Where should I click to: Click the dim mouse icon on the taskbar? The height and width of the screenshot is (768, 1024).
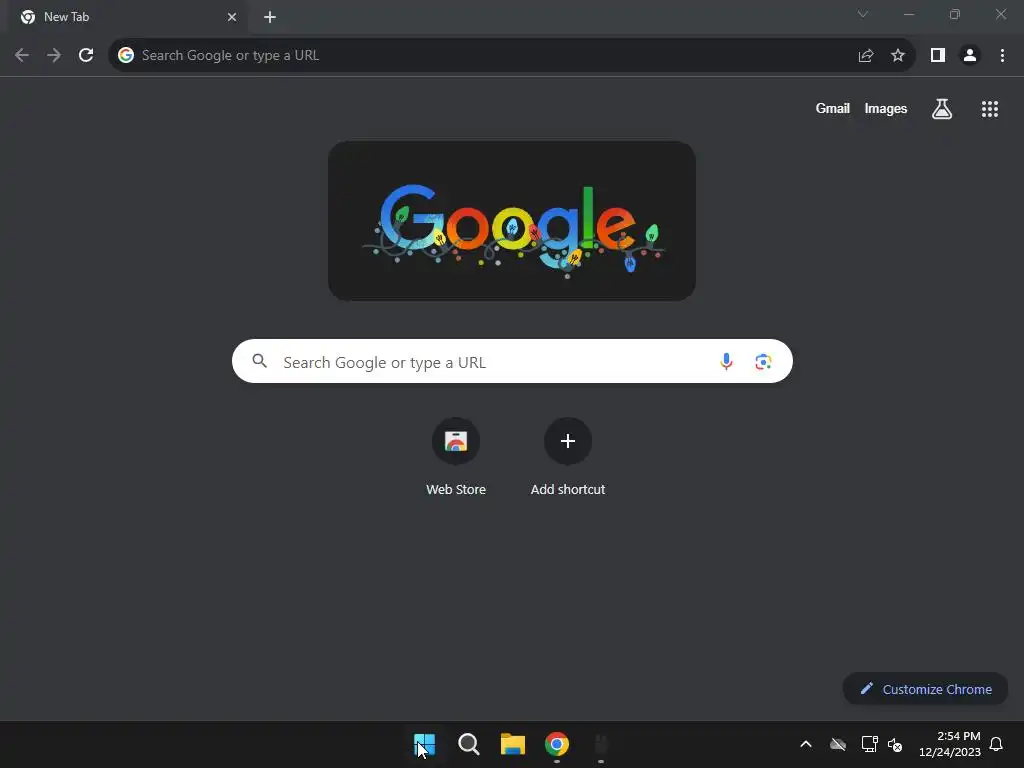[601, 744]
